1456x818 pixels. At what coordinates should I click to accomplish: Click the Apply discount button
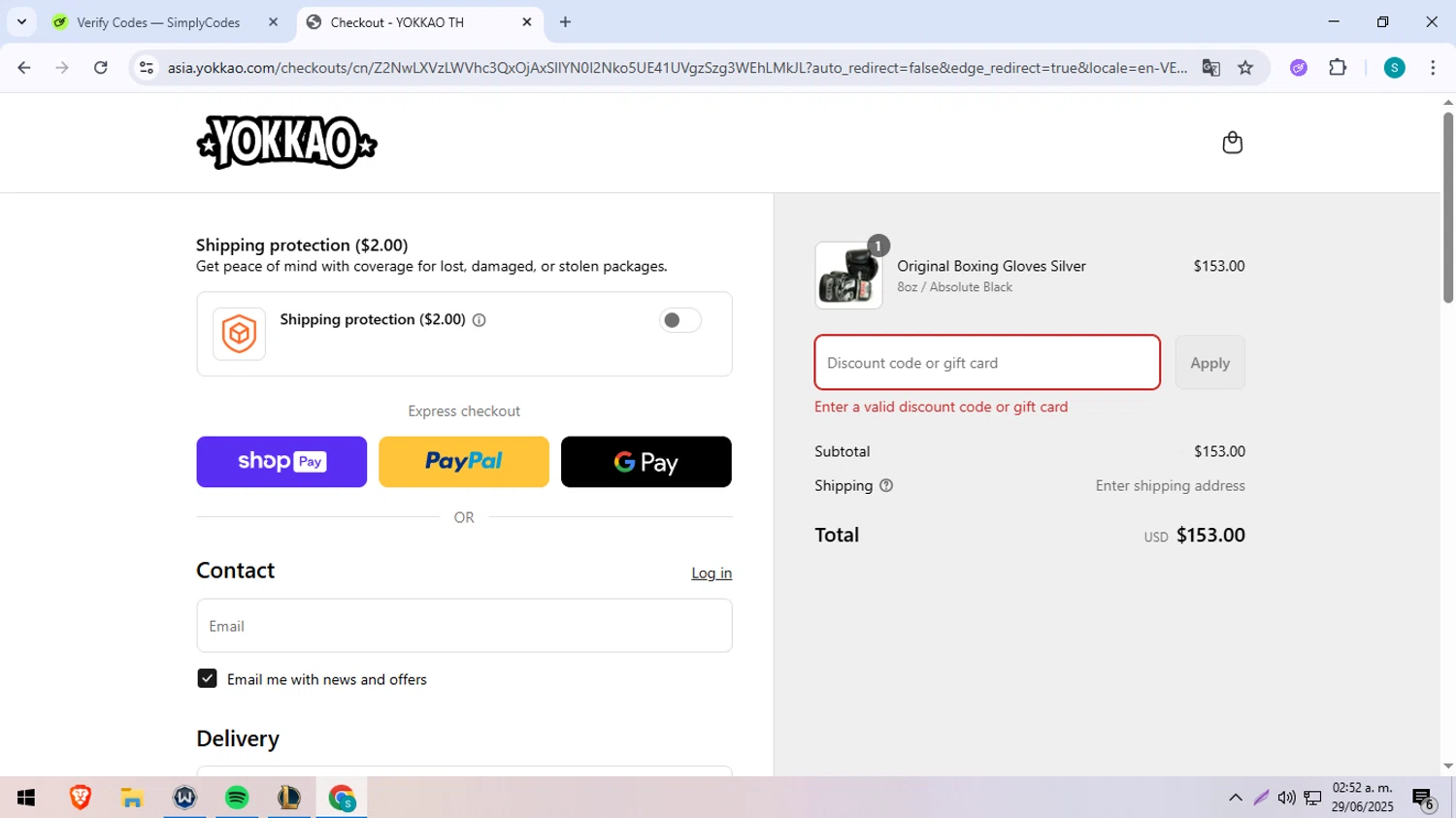tap(1209, 363)
